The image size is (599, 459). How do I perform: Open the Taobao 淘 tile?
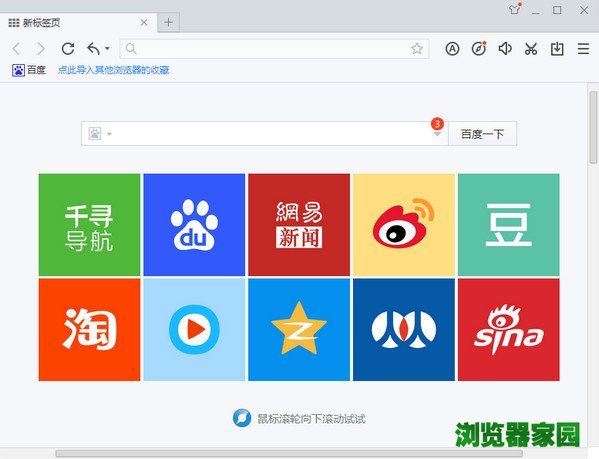point(89,330)
